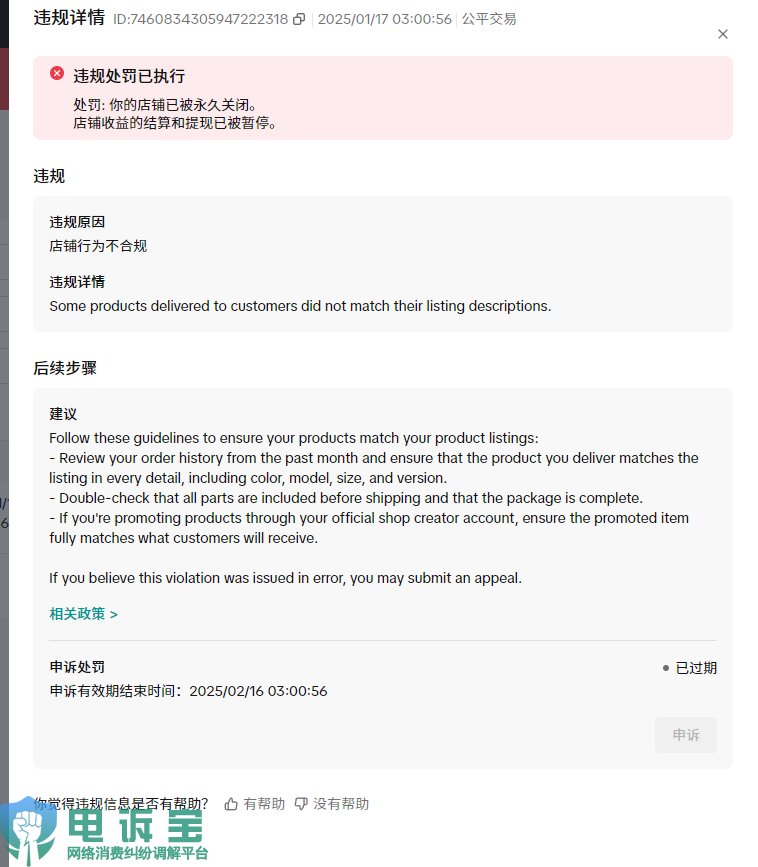Mark the info helpful with the thumbs-up icon
This screenshot has width=758, height=867.
231,804
